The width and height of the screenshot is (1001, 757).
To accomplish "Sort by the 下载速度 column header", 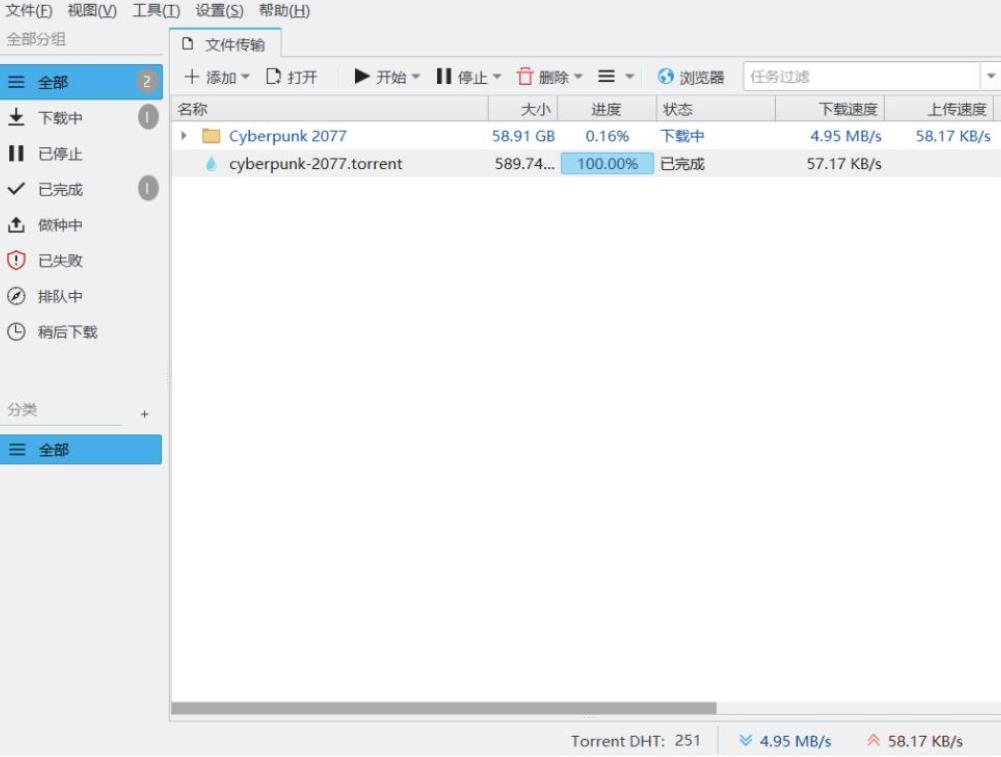I will [x=830, y=109].
